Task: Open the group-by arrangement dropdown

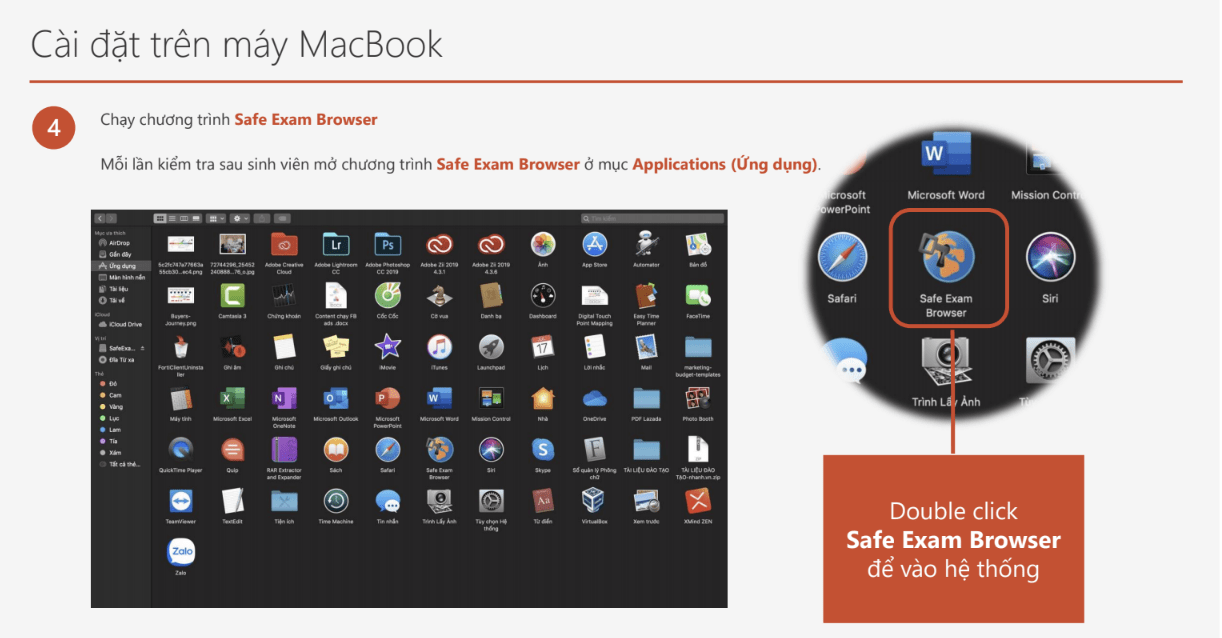Action: (215, 217)
